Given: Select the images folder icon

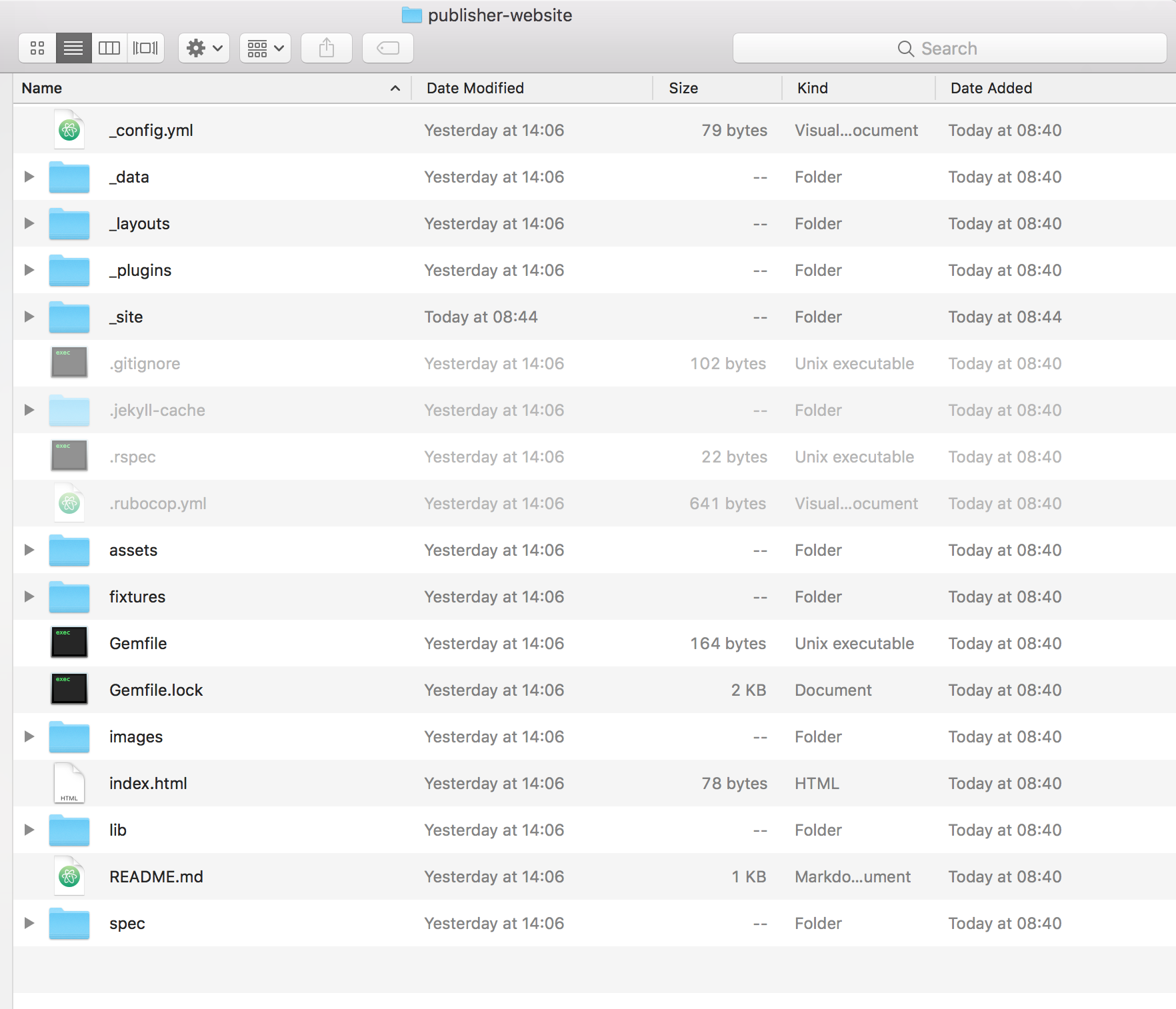Looking at the screenshot, I should pyautogui.click(x=69, y=737).
